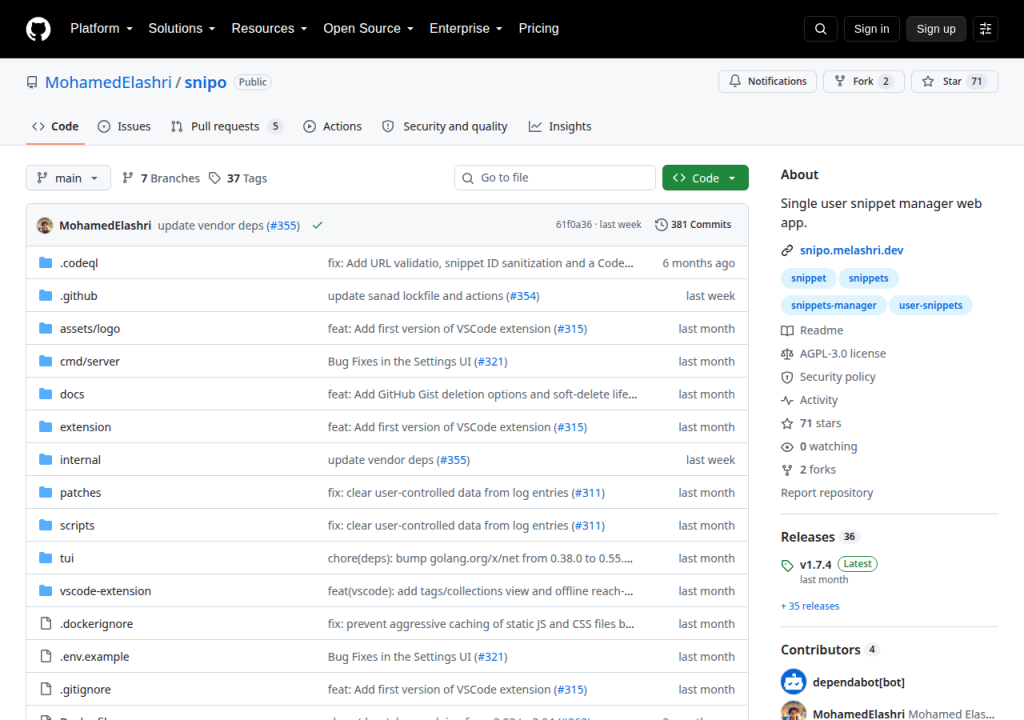Click the file icon for .gitignore
This screenshot has height=720, width=1024.
(46, 689)
